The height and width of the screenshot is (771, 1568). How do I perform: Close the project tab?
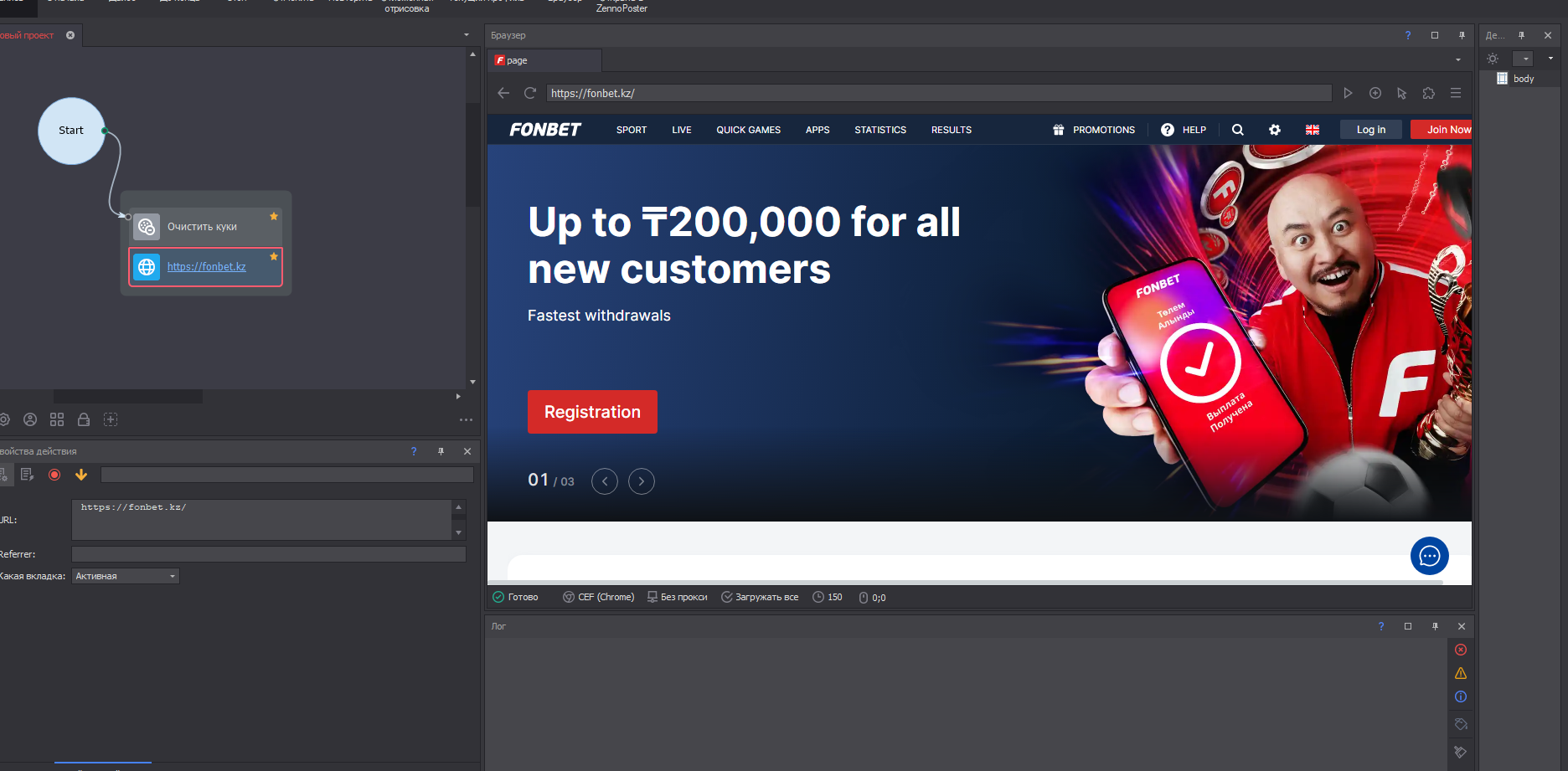tap(70, 35)
